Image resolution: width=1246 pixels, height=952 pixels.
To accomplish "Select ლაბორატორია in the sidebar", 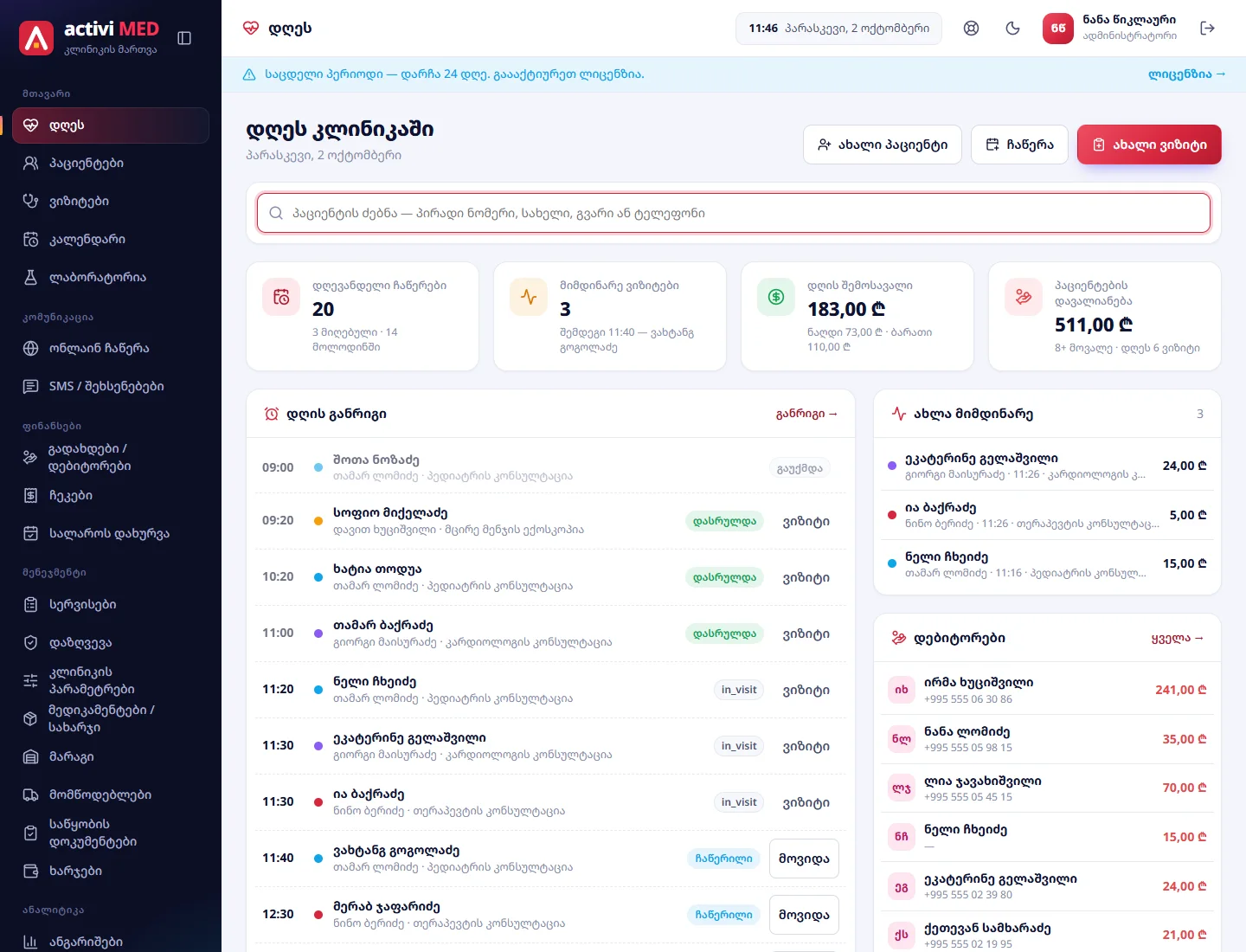I will click(111, 278).
